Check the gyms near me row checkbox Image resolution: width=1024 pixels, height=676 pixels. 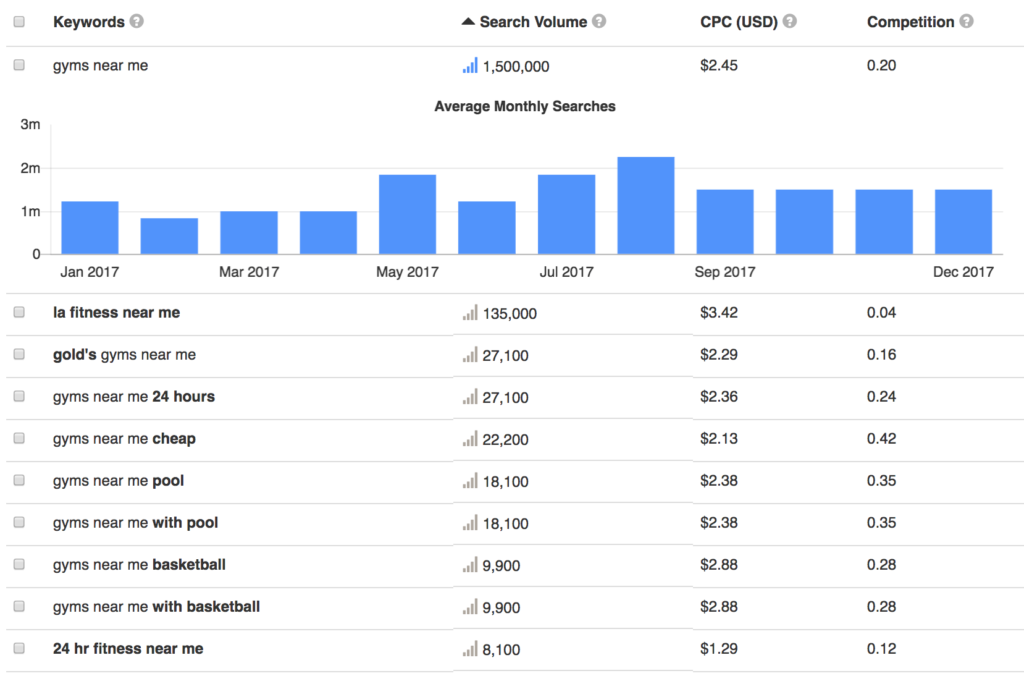19,65
